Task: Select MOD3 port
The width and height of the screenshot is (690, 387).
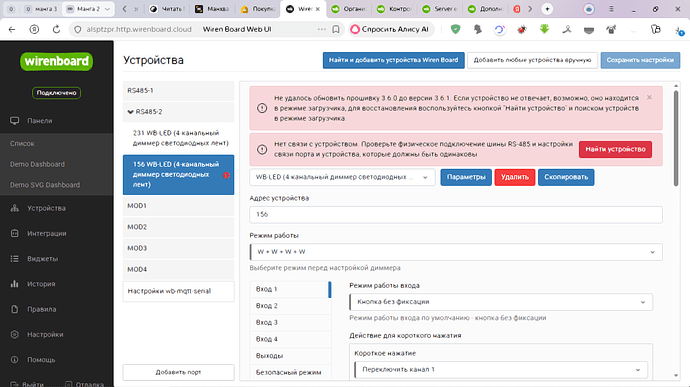Action: [x=178, y=248]
